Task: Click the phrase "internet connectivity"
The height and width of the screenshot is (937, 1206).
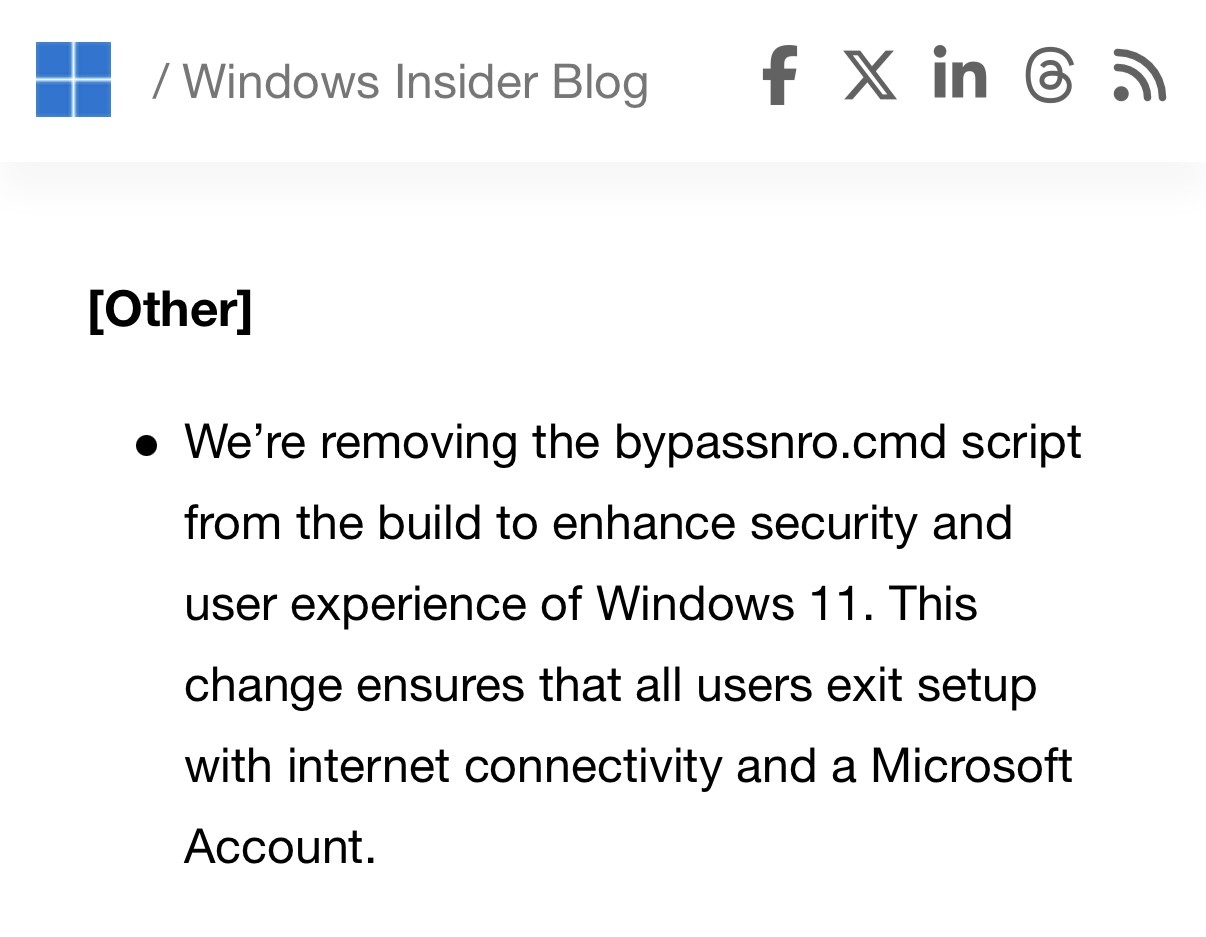Action: tap(504, 767)
